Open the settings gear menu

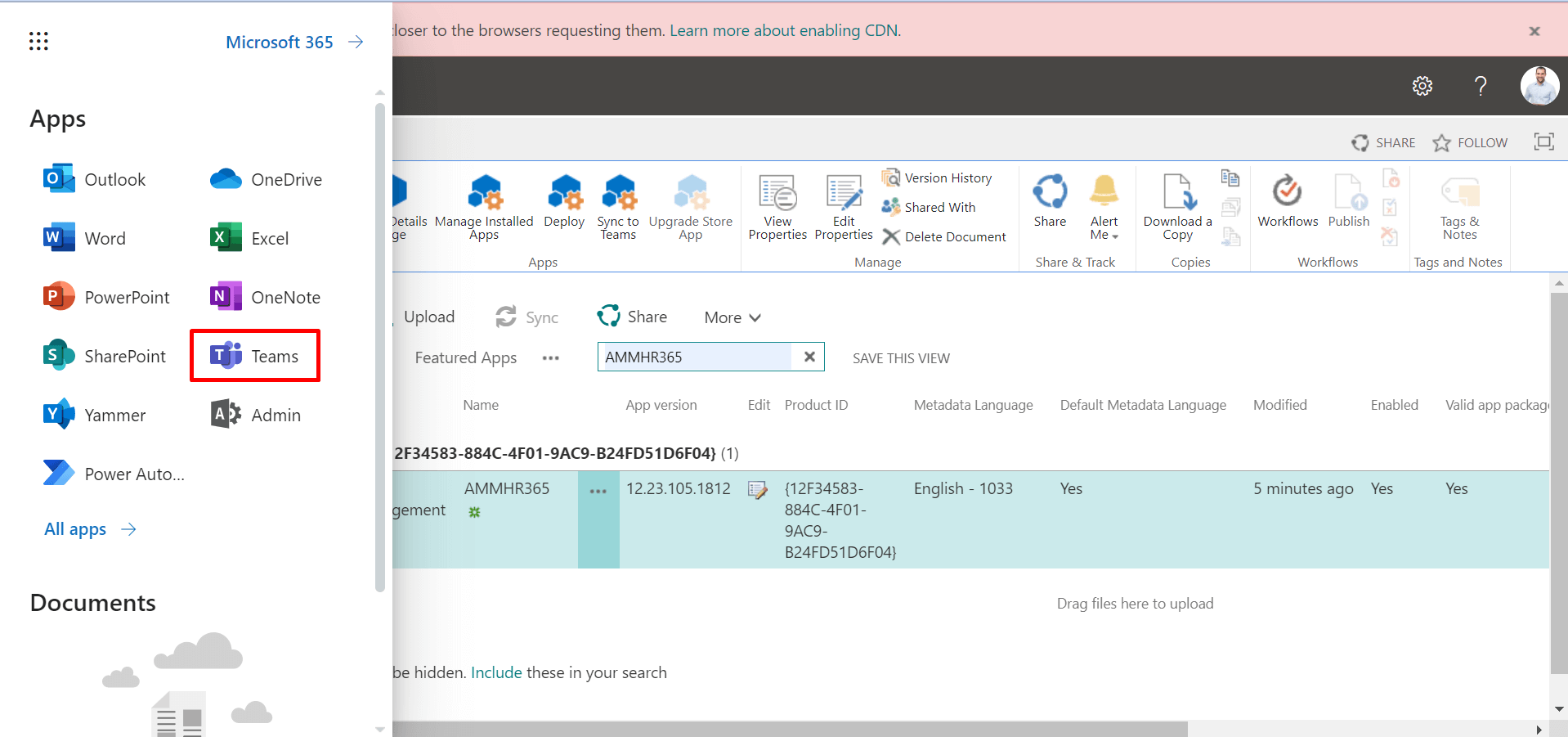click(1422, 86)
